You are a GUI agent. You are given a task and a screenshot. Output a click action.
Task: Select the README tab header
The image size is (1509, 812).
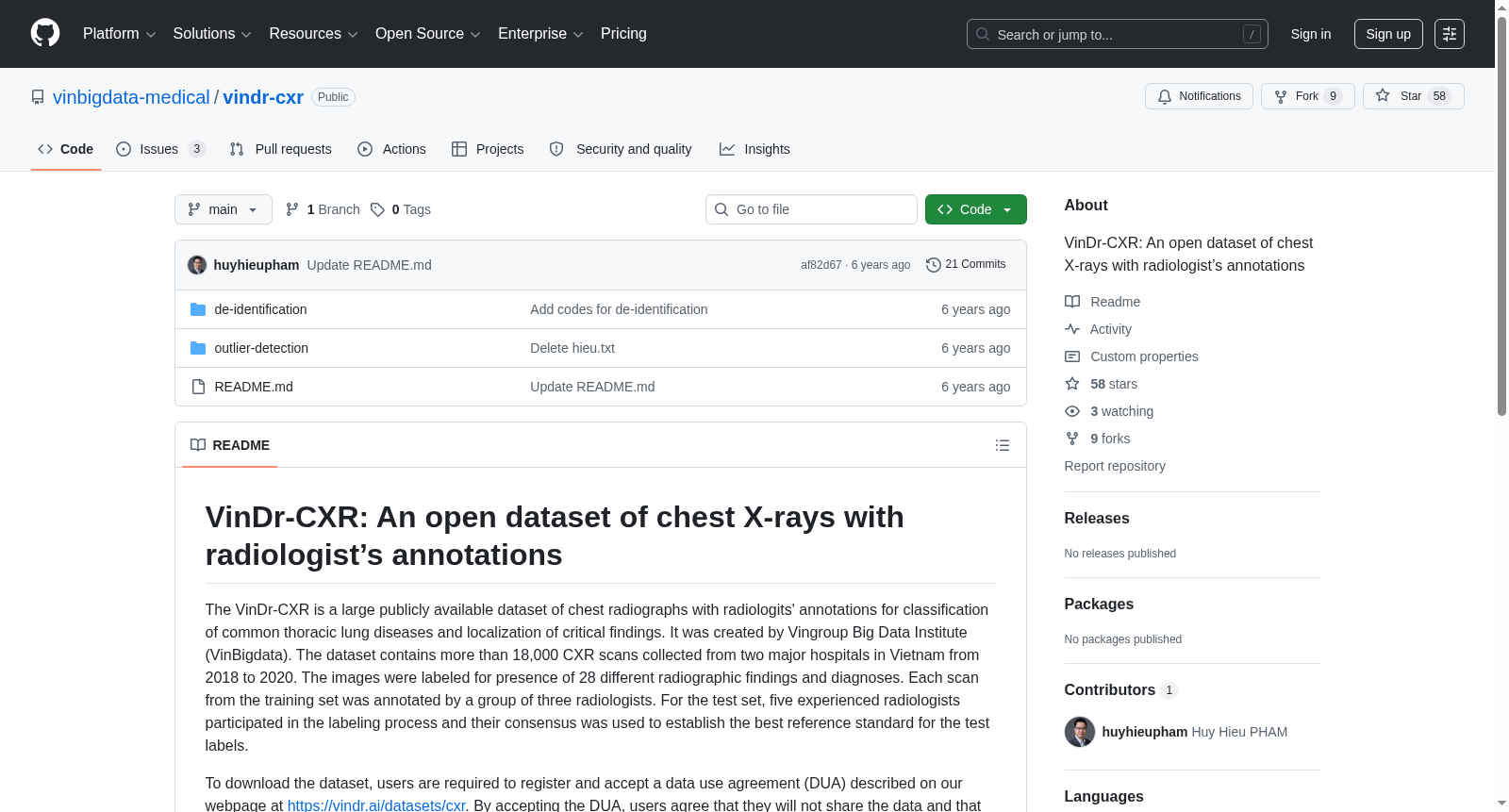[230, 445]
